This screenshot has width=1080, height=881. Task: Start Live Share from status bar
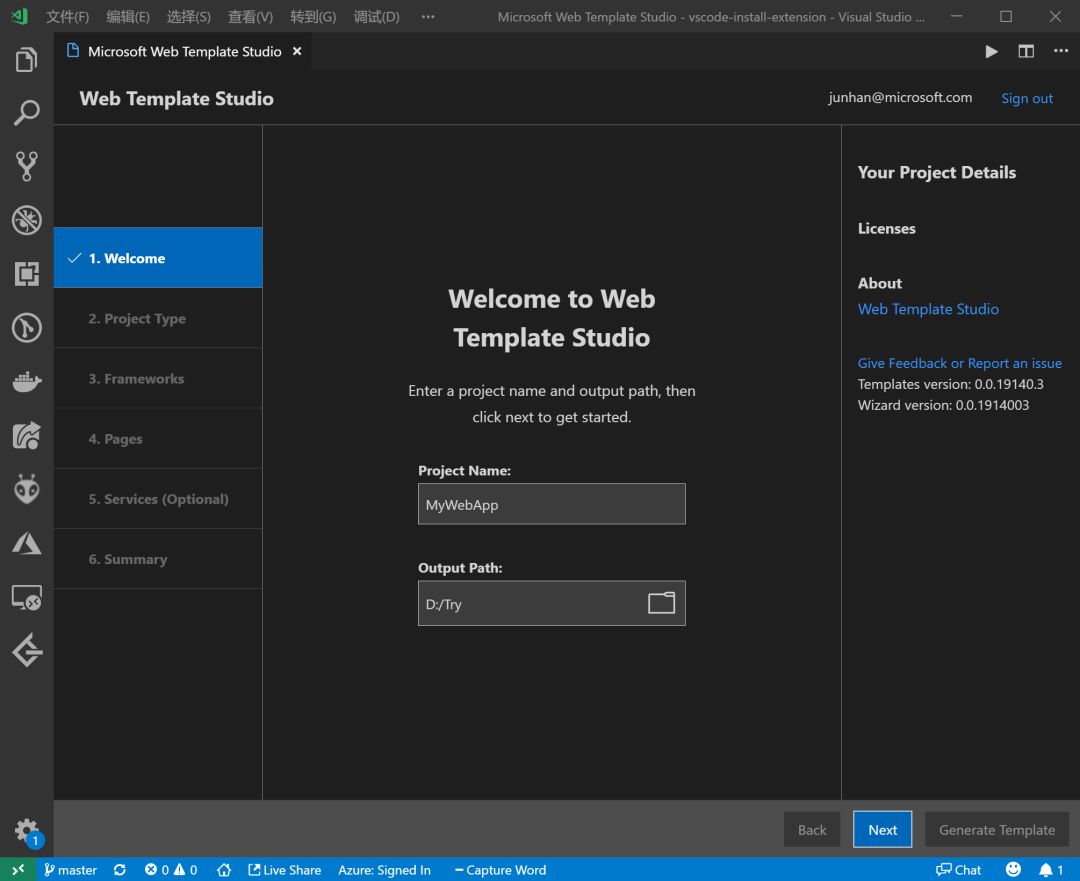click(284, 869)
